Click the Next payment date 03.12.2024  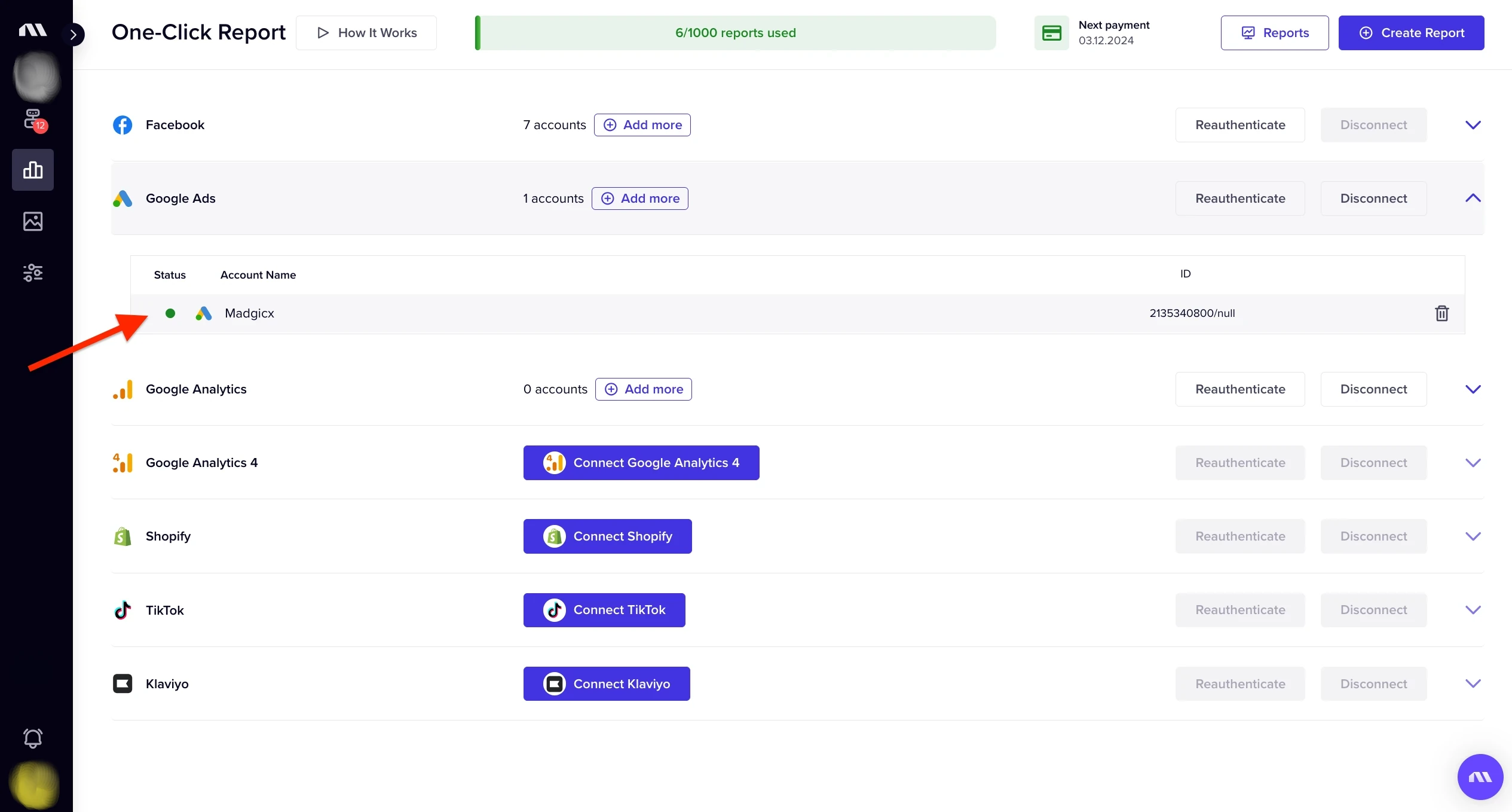click(x=1106, y=41)
